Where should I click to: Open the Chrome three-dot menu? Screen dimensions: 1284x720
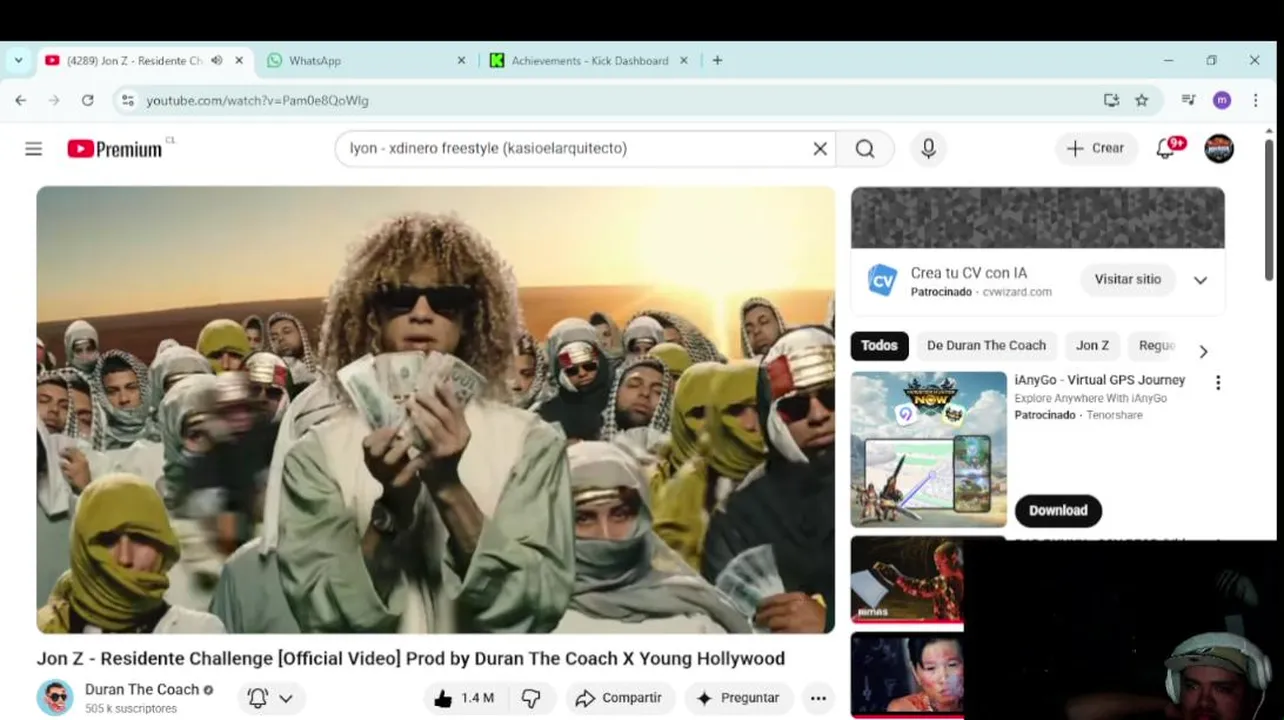point(1255,100)
